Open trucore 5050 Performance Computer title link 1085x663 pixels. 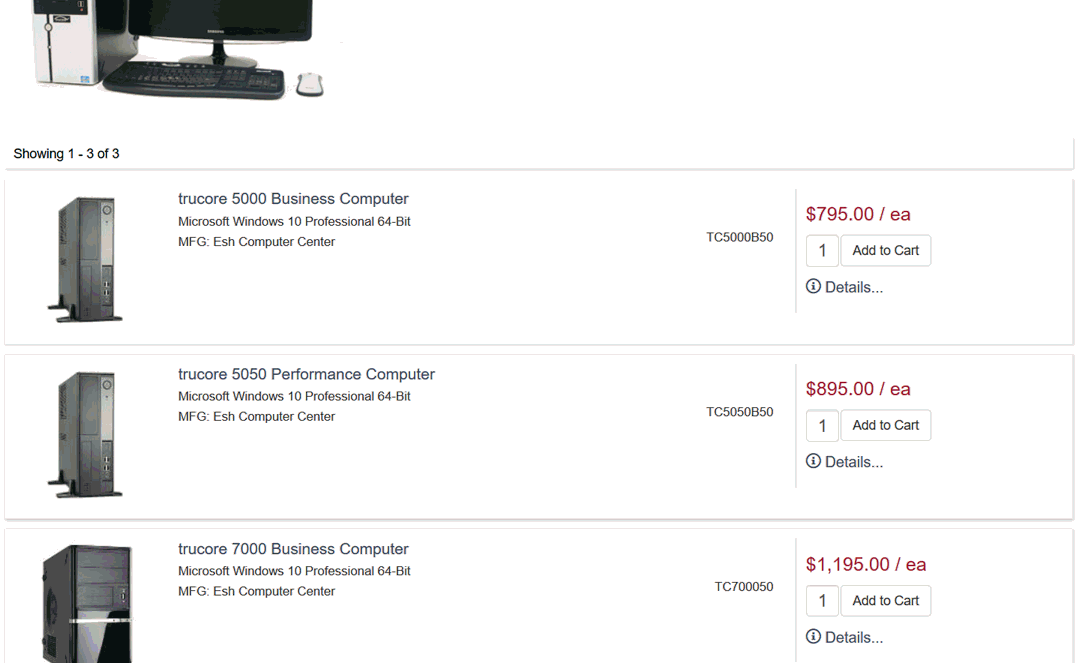(306, 374)
